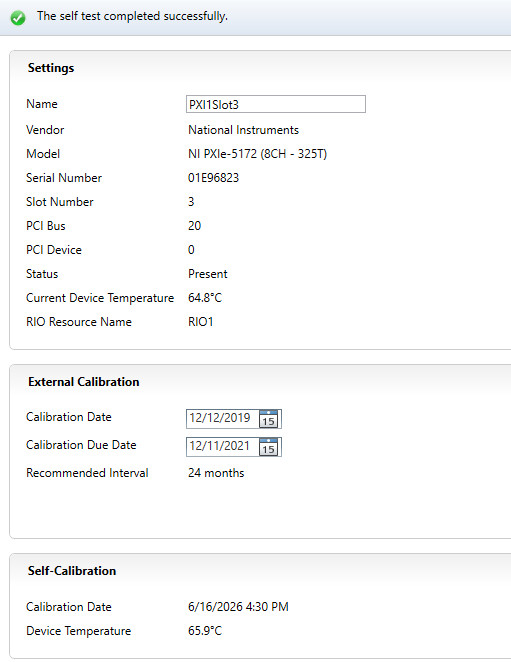
Task: Click the 6/16/2026 4:30 PM self-calibration date
Action: pyautogui.click(x=238, y=607)
